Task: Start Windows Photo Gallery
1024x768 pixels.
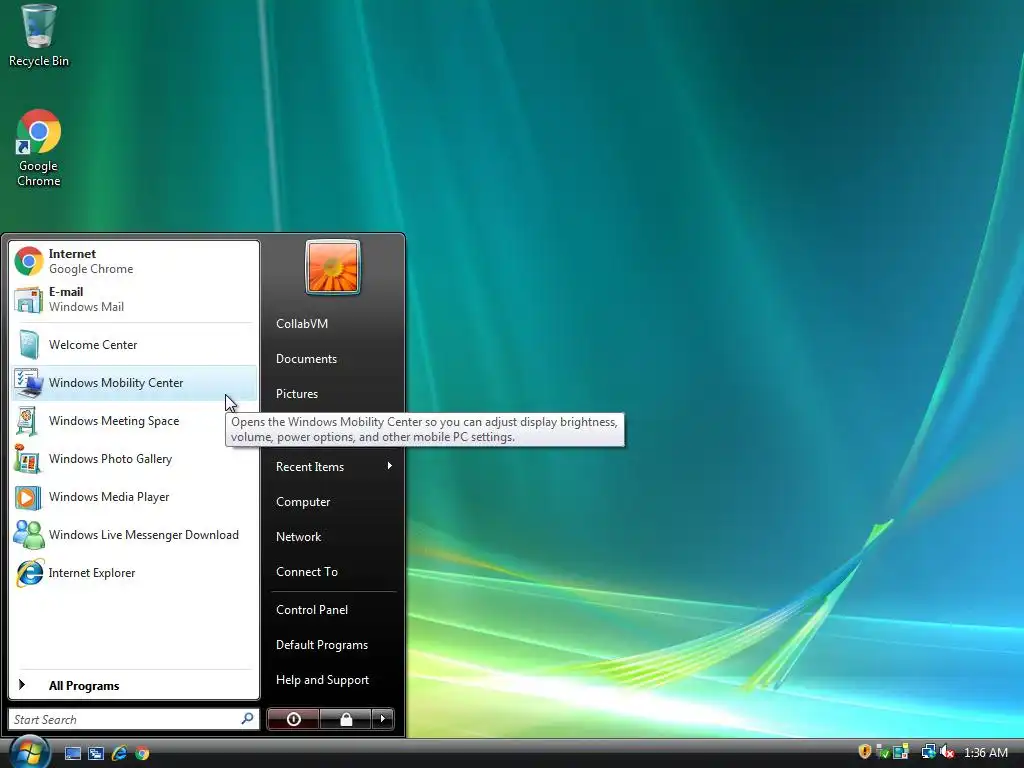Action: (133, 458)
